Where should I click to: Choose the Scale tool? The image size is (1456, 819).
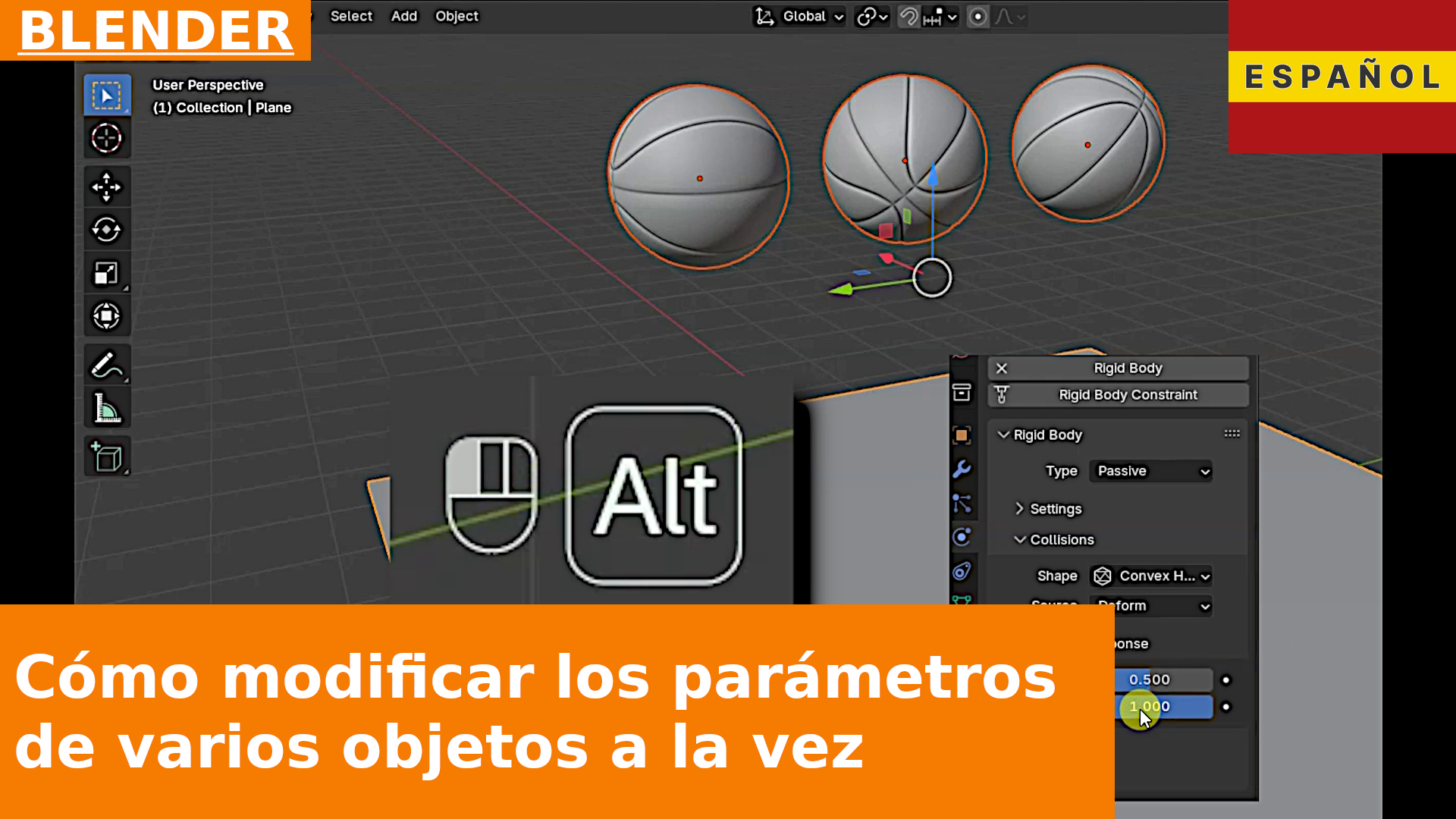click(x=107, y=273)
